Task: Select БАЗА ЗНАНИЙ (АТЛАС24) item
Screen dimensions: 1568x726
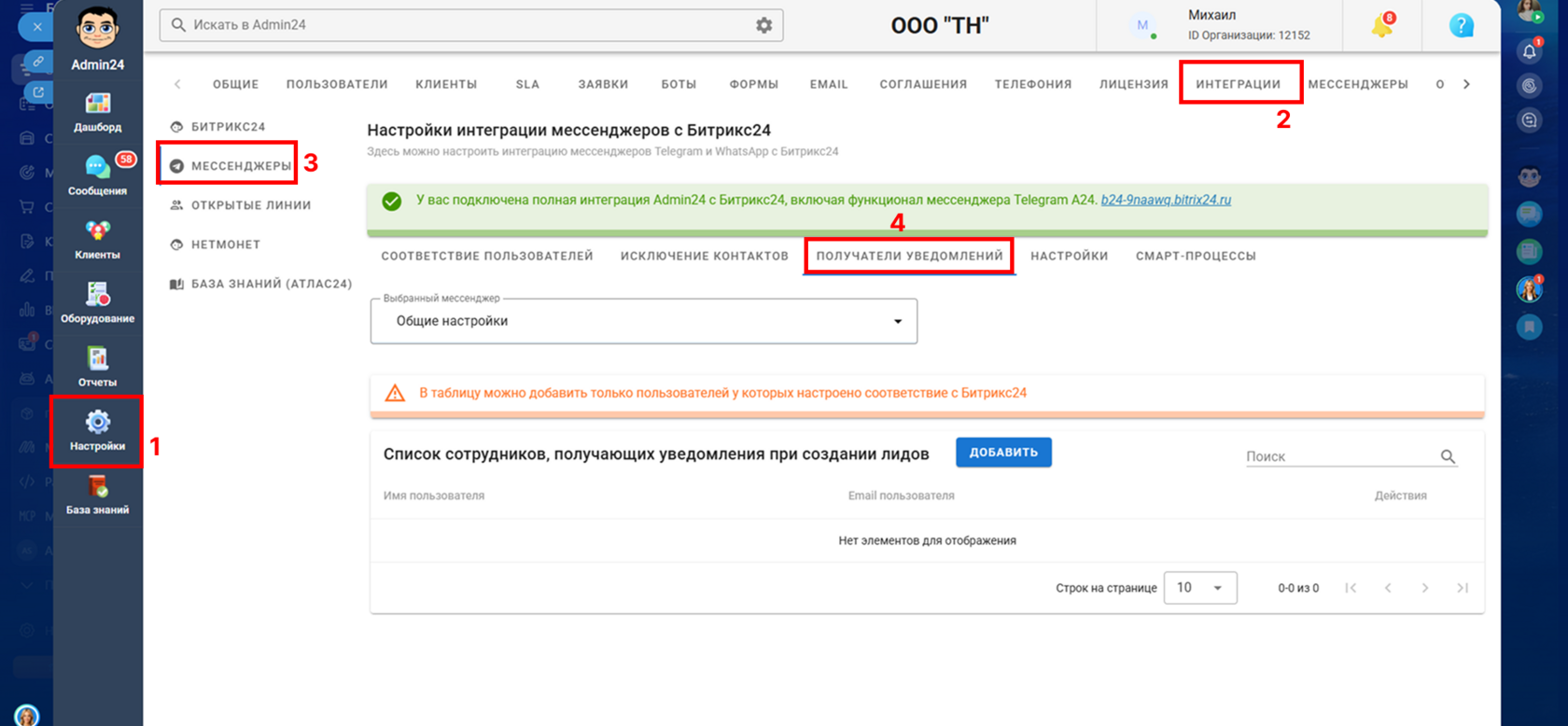Action: (x=261, y=284)
